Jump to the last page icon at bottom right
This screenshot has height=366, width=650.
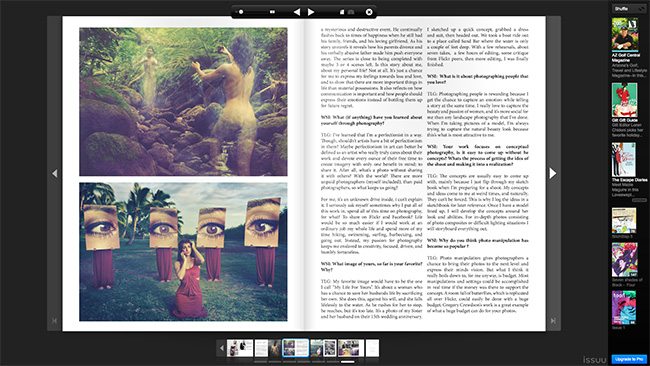[553, 320]
